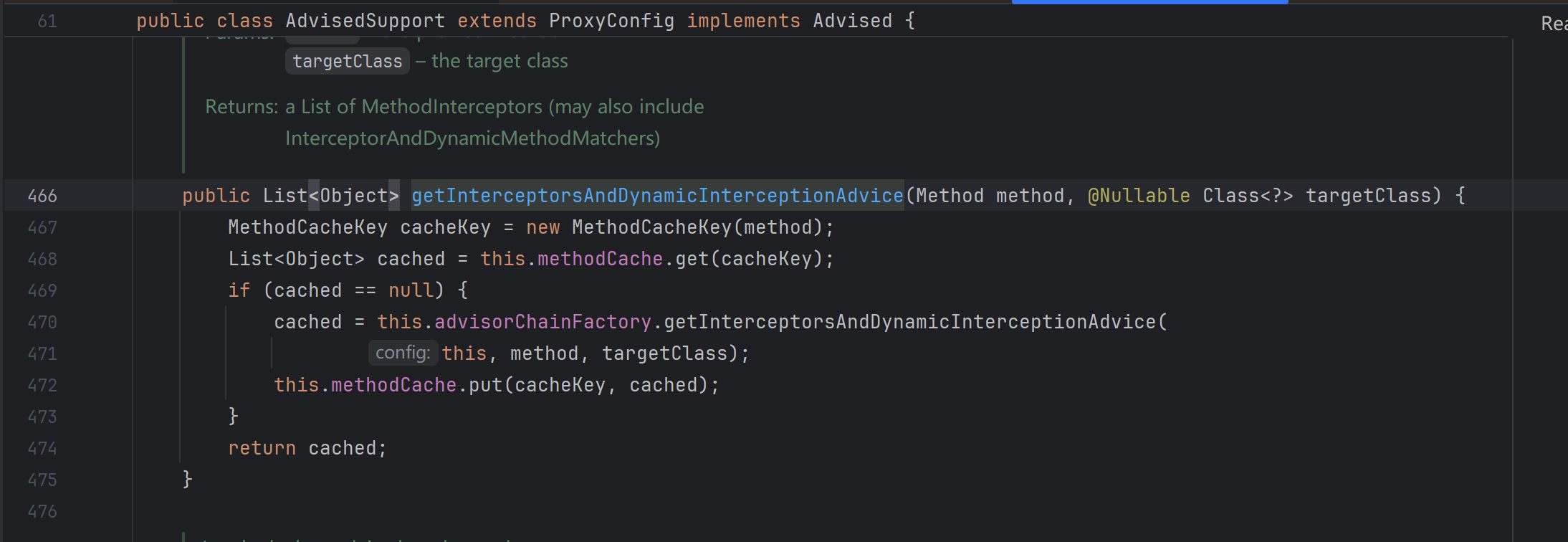Click the closing brace on line 475
This screenshot has height=542, width=1568.
(x=187, y=479)
